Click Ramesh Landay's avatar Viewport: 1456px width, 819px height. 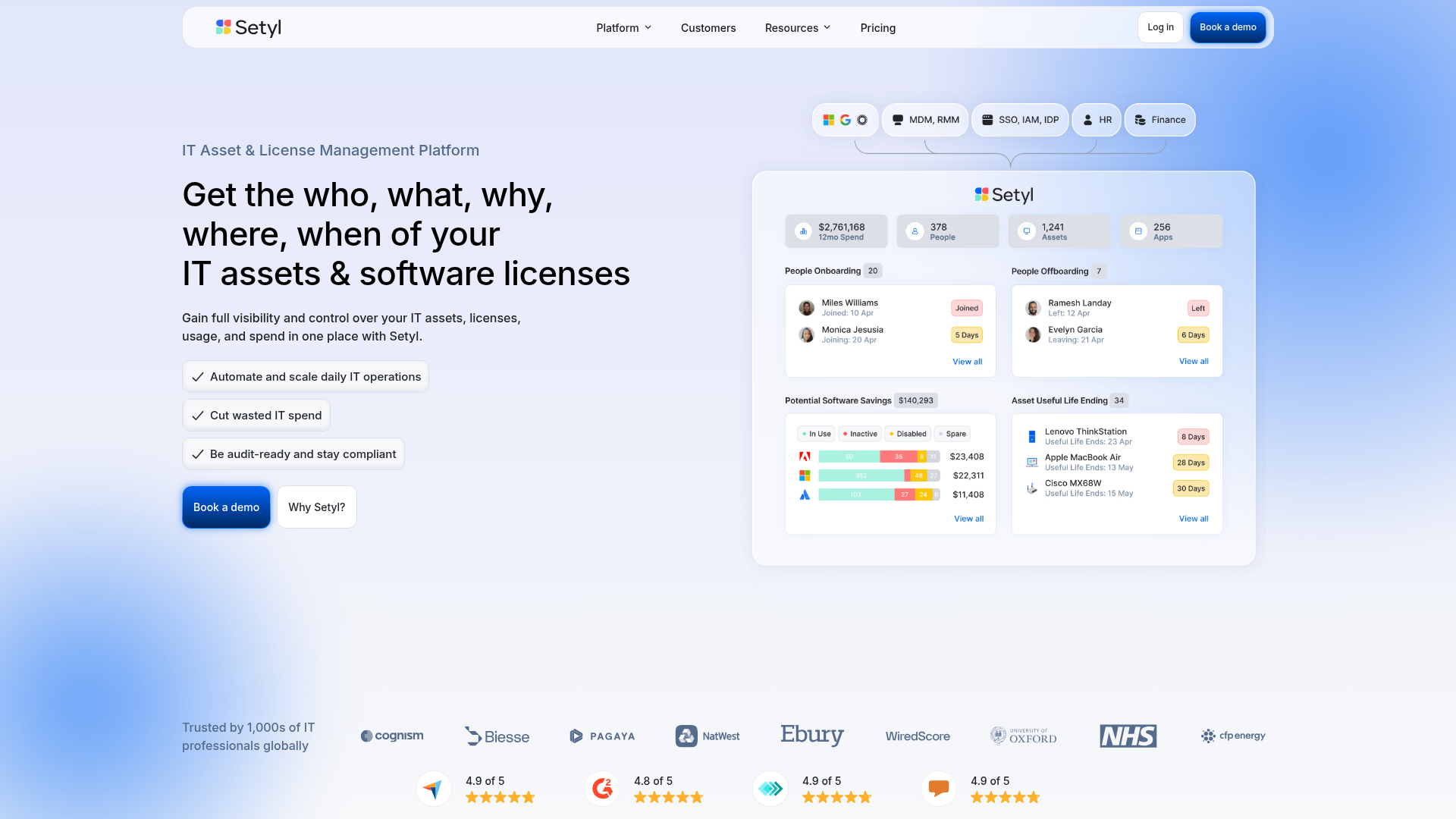pyautogui.click(x=1033, y=308)
